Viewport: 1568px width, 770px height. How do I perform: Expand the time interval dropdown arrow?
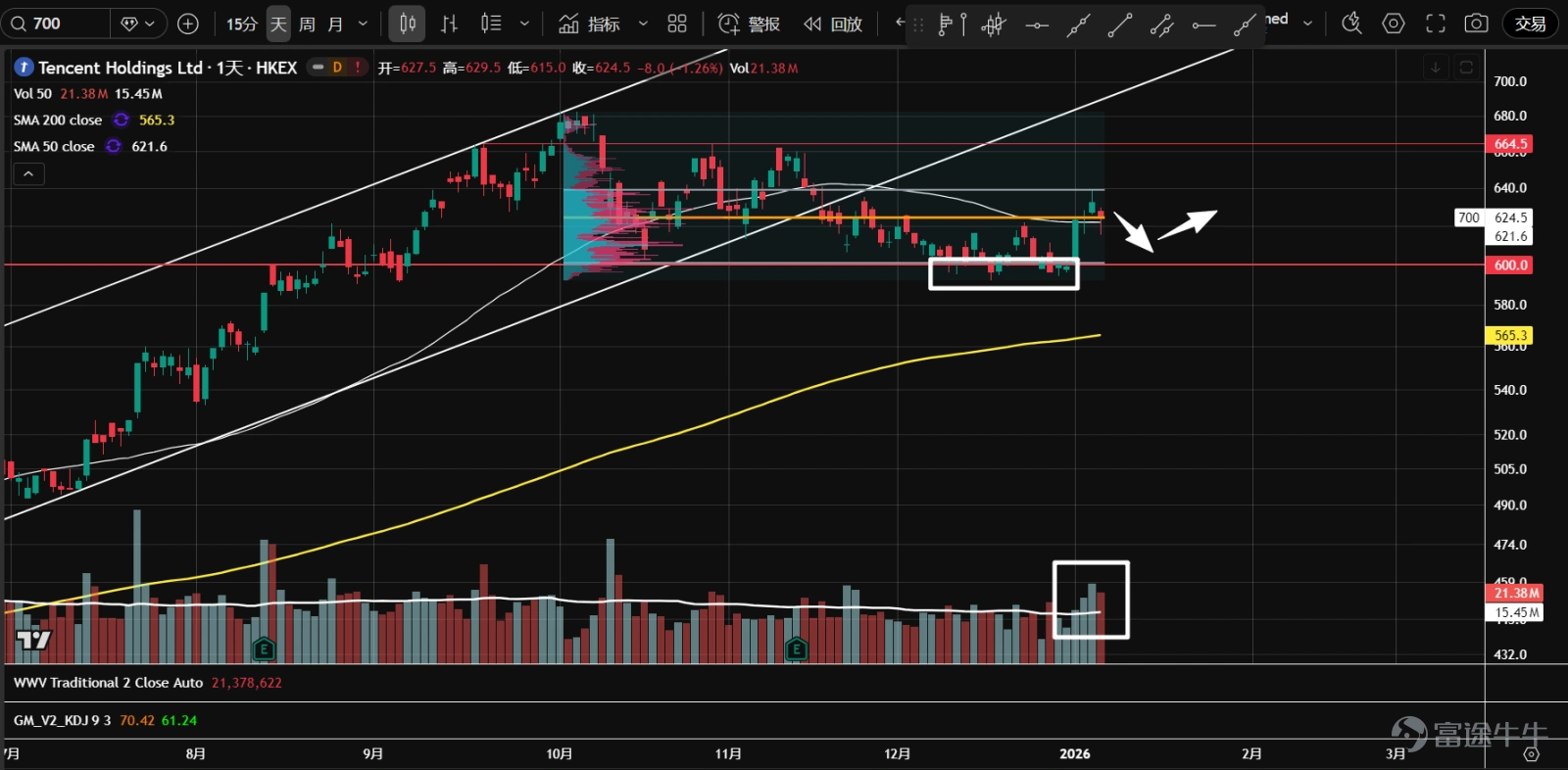(363, 24)
